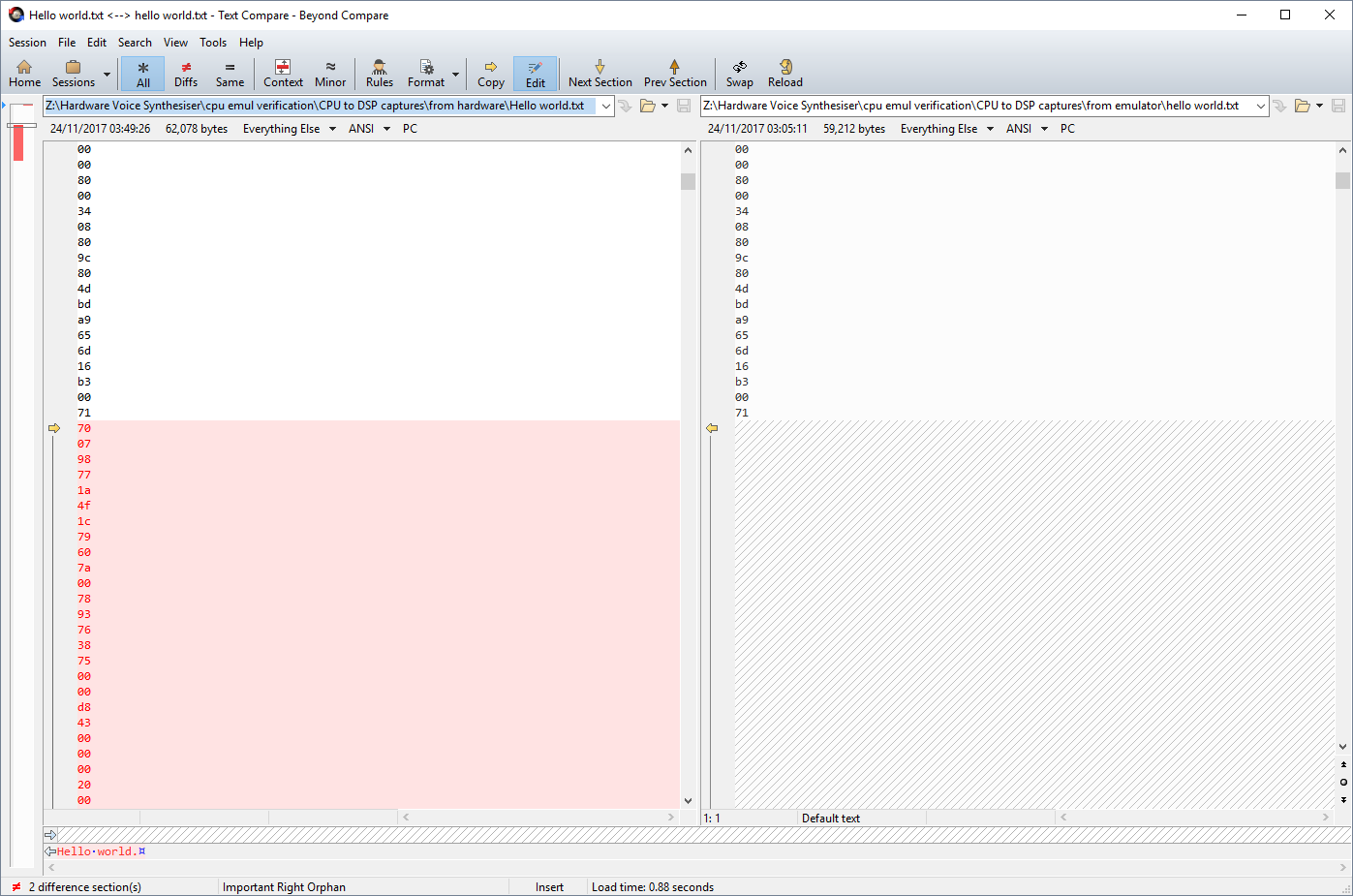Click the right save file icon
Viewport: 1353px width, 896px height.
(x=1338, y=107)
